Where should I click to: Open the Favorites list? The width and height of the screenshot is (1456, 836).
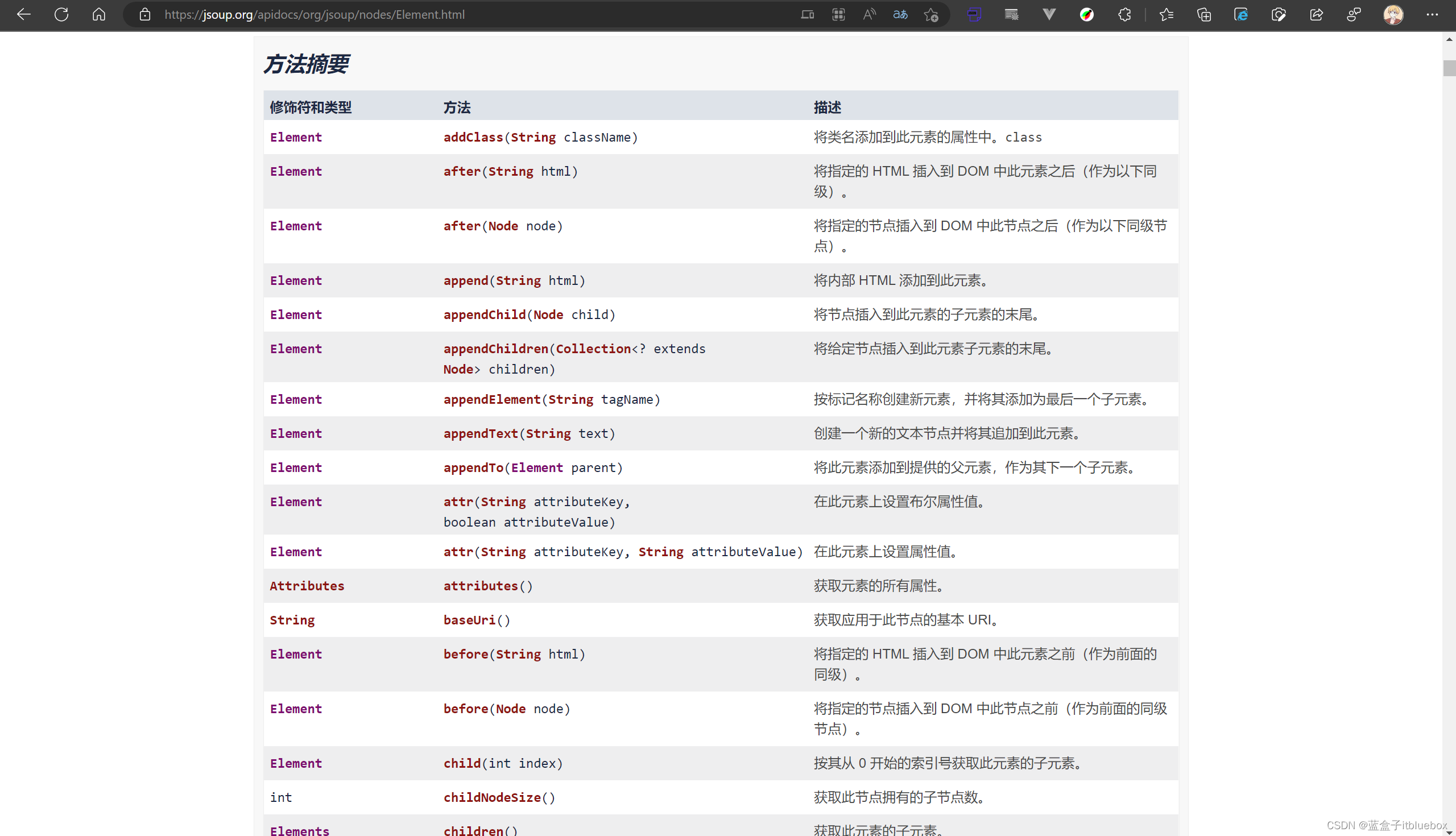1166,14
